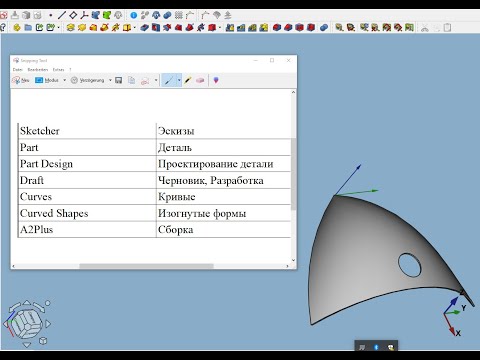Click the Bluetooth tray icon
Viewport: 480px width, 360px height.
pyautogui.click(x=376, y=347)
